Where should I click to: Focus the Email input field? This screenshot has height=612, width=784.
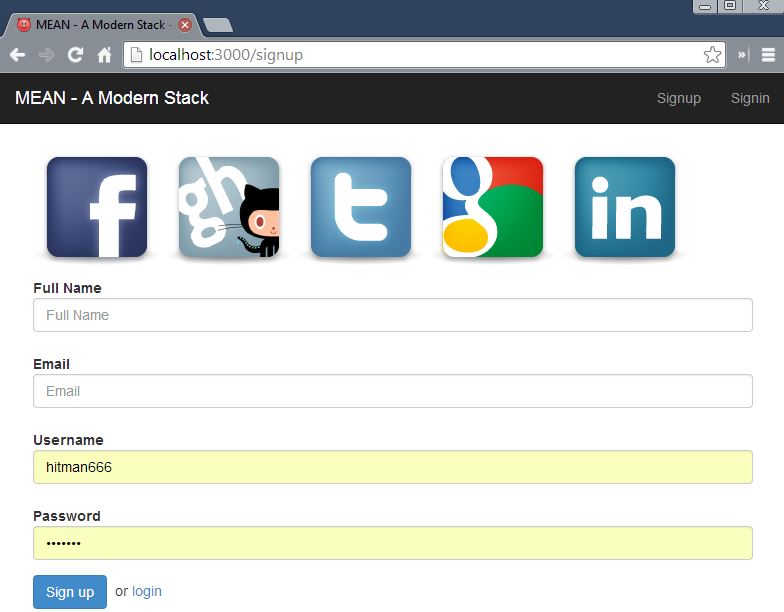coord(393,391)
